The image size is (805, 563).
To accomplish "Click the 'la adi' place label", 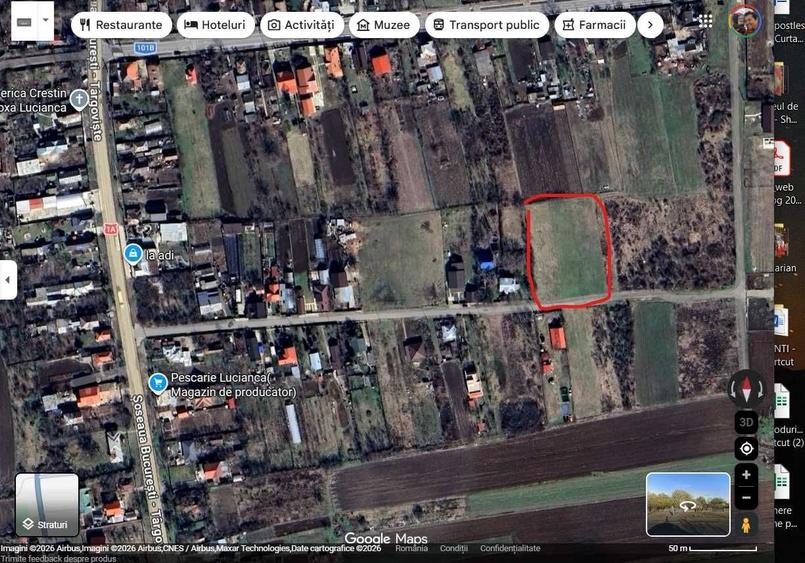I will tap(160, 255).
